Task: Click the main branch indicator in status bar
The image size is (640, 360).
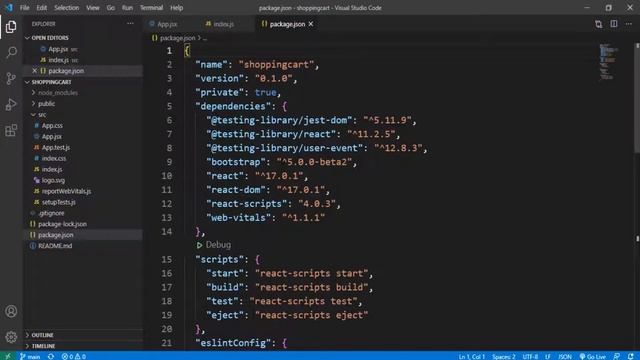Action: pos(30,356)
